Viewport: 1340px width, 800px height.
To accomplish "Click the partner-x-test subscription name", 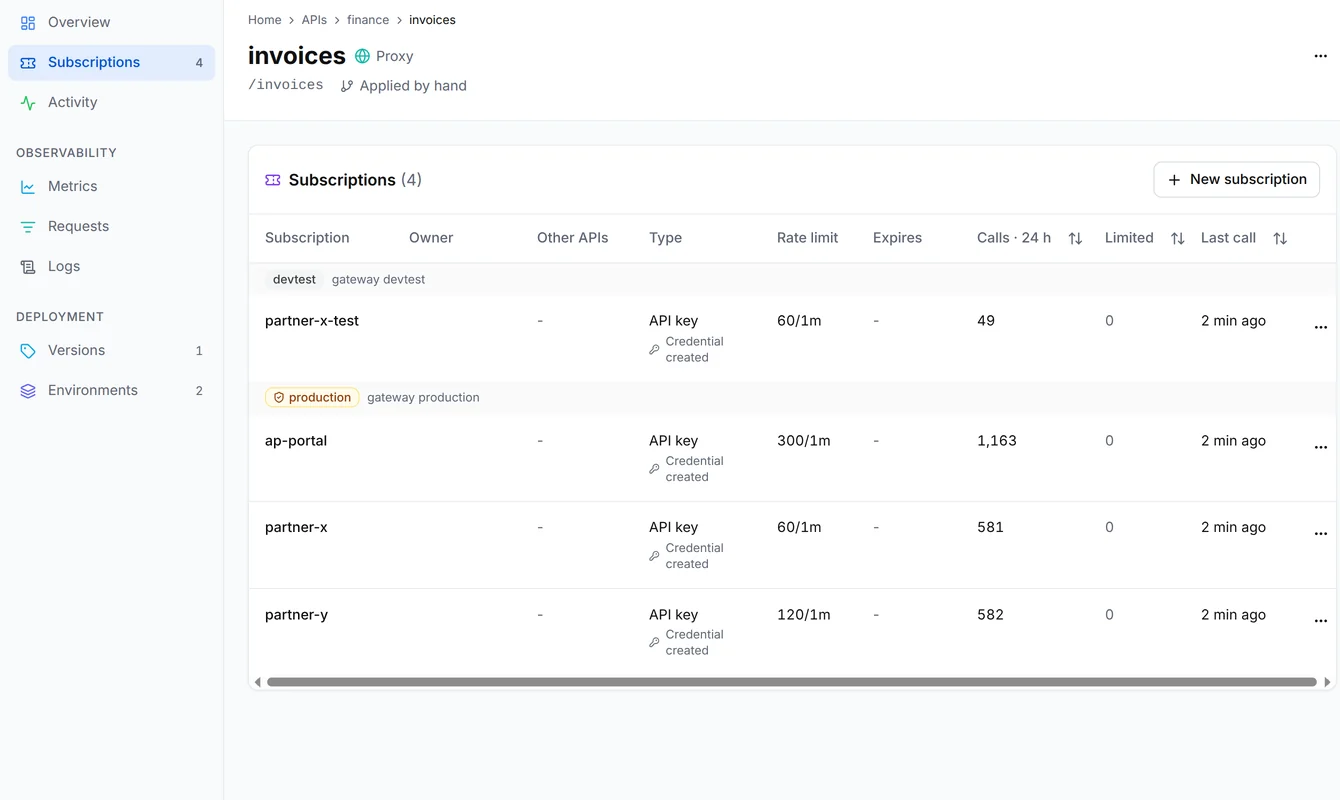I will tap(312, 321).
